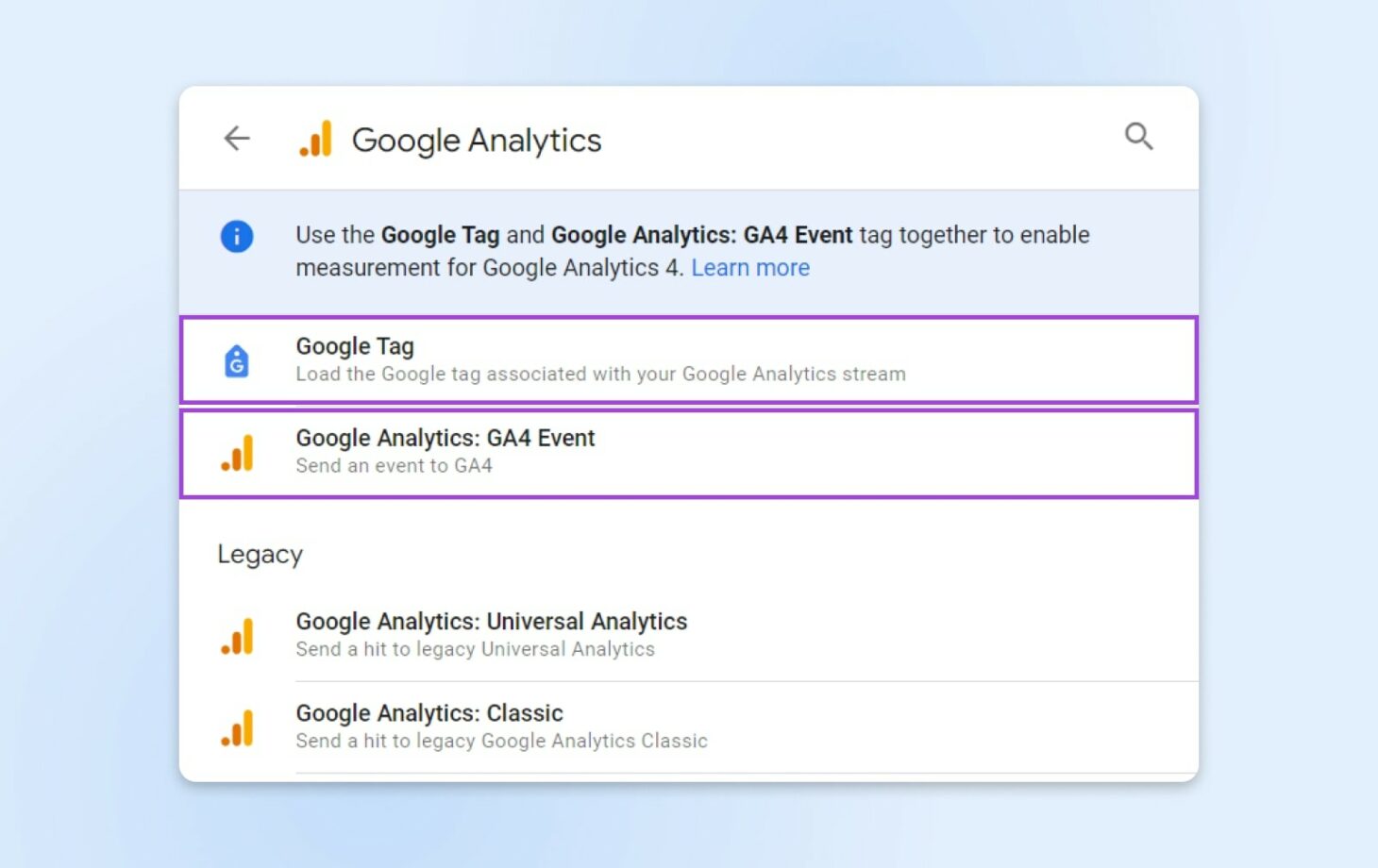Click the GA4 Event bar-chart icon
This screenshot has width=1378, height=868.
pos(237,453)
